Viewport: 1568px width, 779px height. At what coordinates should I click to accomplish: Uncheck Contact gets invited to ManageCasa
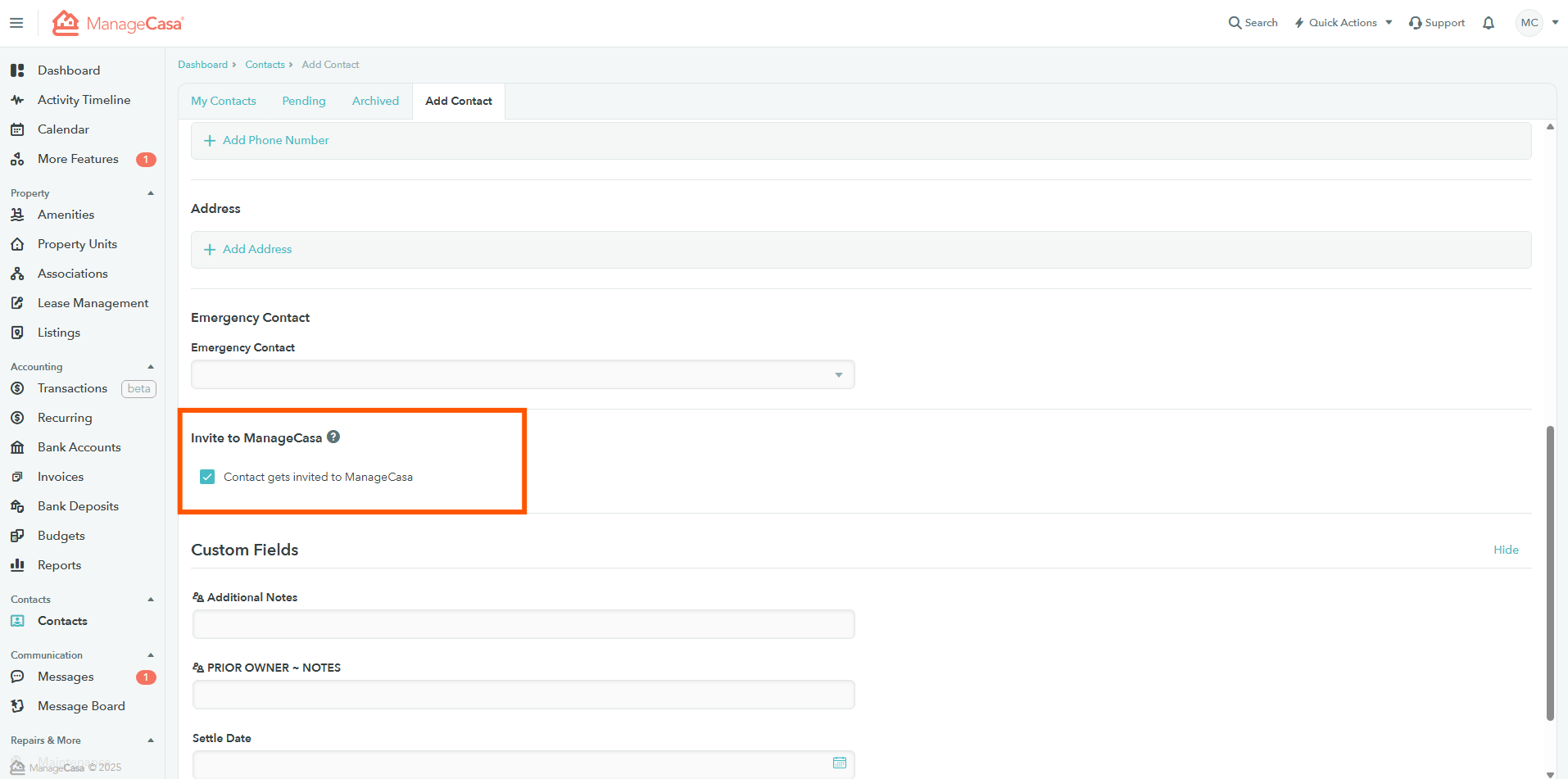pyautogui.click(x=207, y=477)
